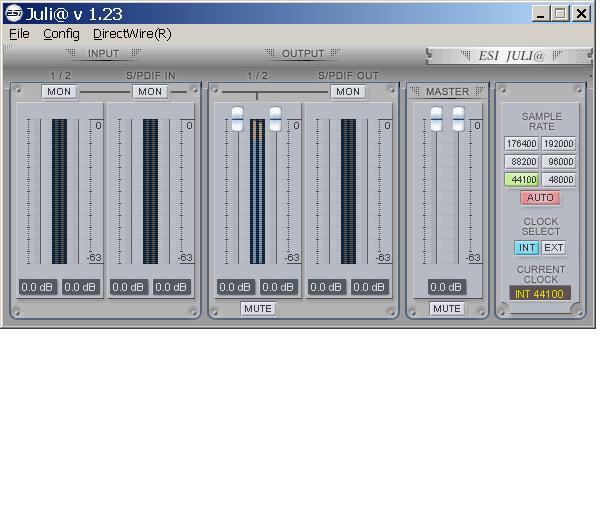Viewport: 605px width, 531px height.
Task: Toggle MON for input 1/2
Action: pos(59,92)
